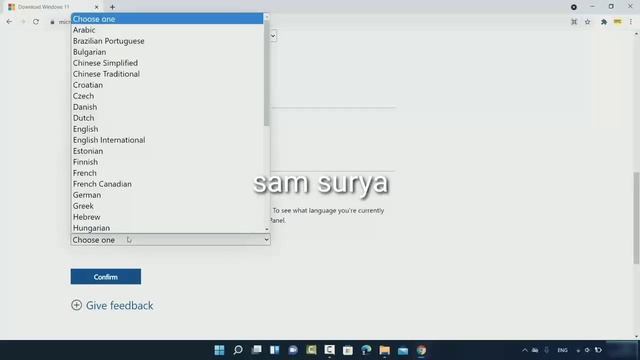Click the language list scrollbar thumb
640x360 pixels.
(267, 73)
